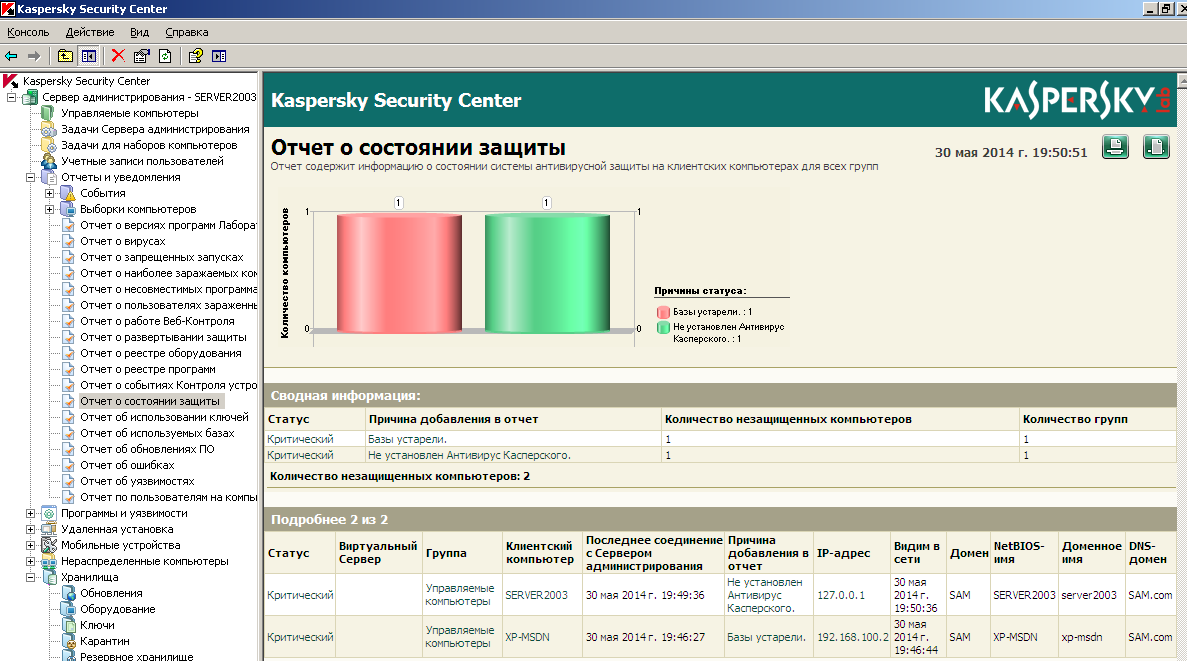Select Ключи under Хранилища
The width and height of the screenshot is (1187, 661).
pos(98,625)
